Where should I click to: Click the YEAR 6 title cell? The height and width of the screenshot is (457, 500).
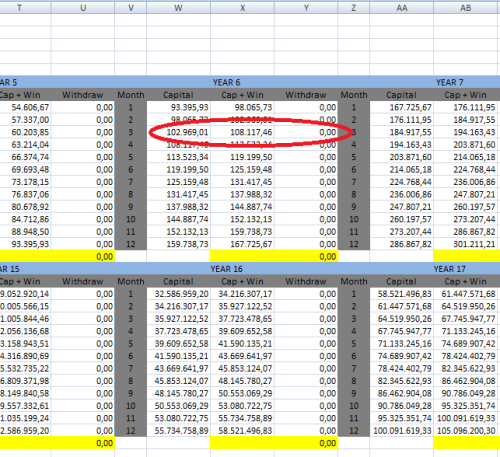click(226, 82)
